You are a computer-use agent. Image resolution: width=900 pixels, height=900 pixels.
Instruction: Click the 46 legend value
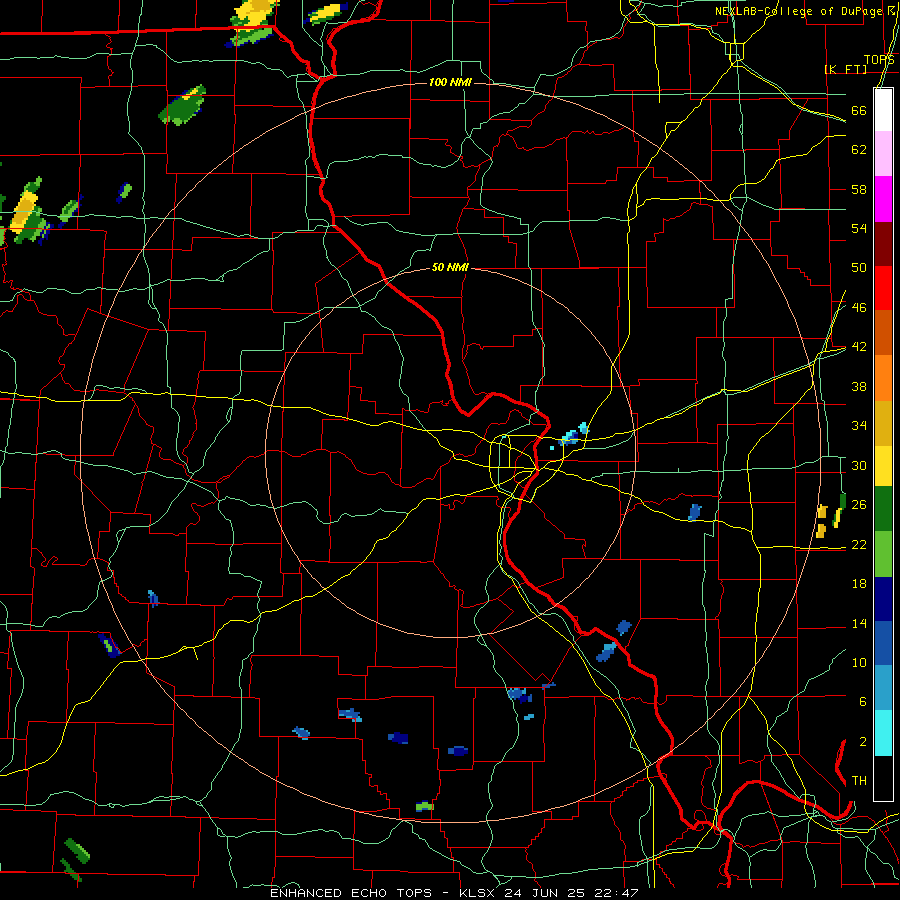pos(859,308)
